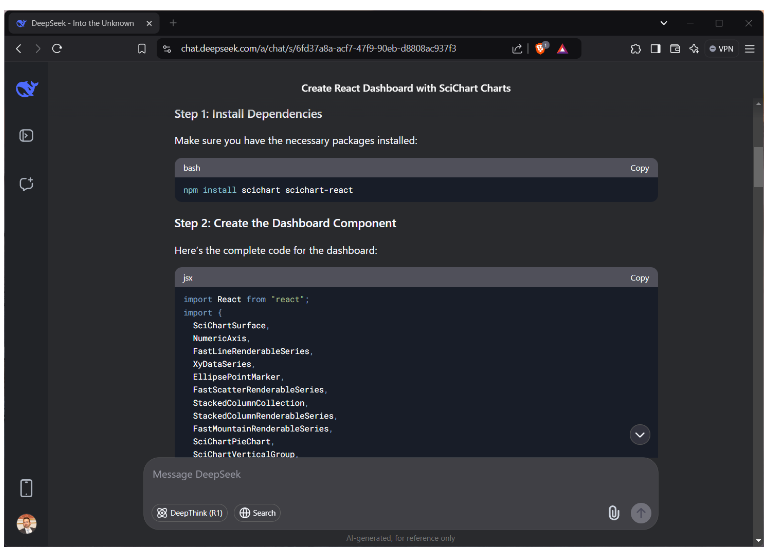Click the 'bash' language label
The height and width of the screenshot is (552, 771).
point(192,168)
